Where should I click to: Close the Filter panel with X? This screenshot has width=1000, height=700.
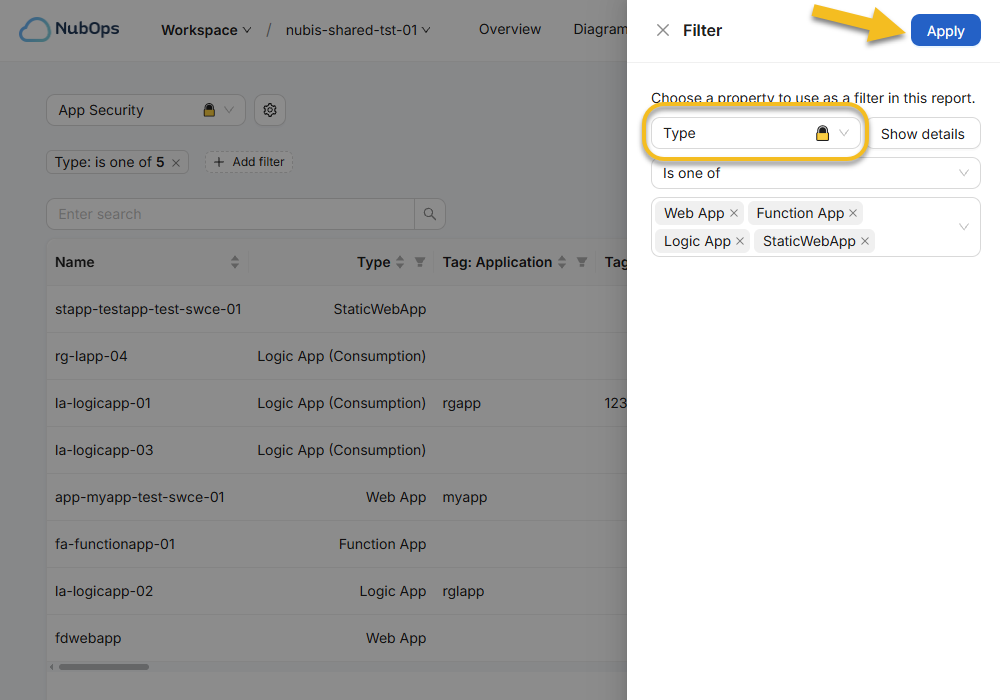663,30
